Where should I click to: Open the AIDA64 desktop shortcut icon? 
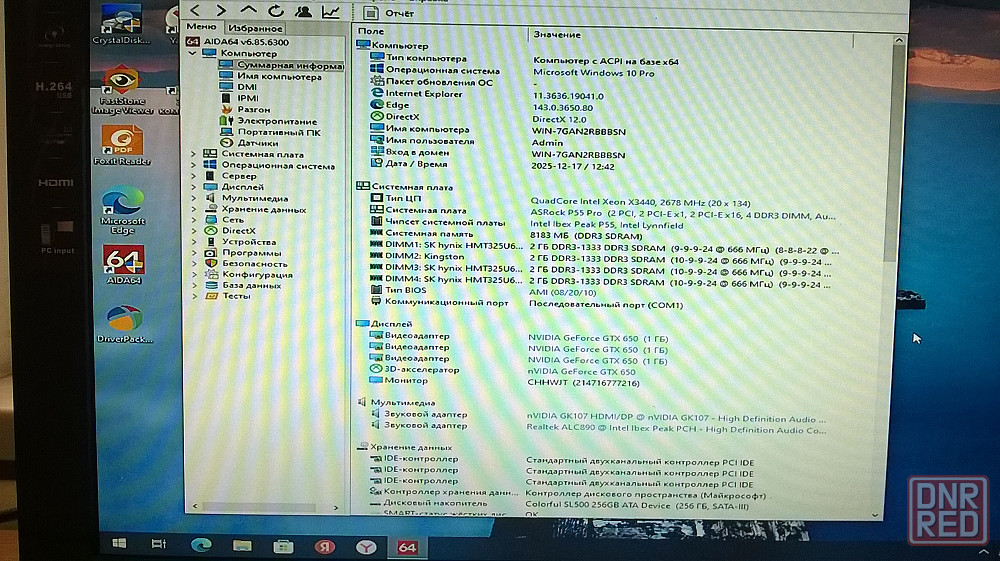[x=124, y=265]
